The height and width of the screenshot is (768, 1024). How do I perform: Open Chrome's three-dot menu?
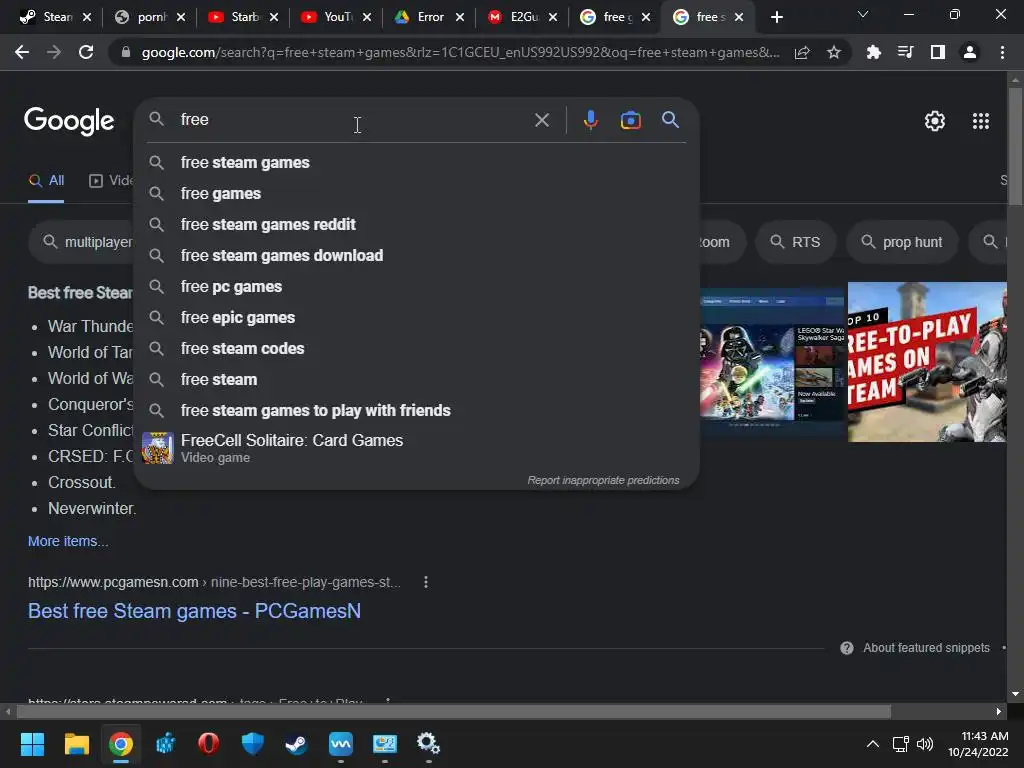(x=1002, y=52)
